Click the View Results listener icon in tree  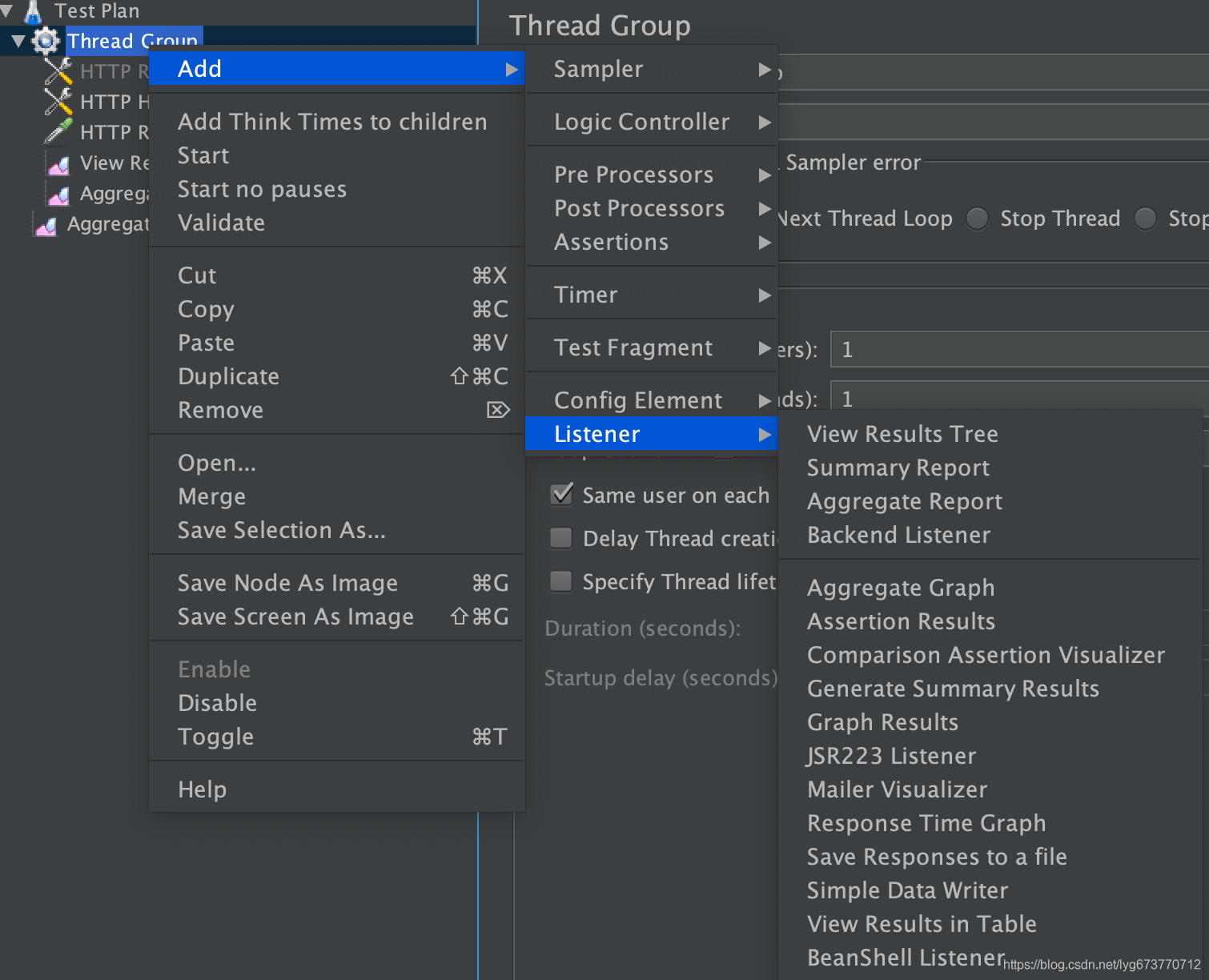click(58, 163)
